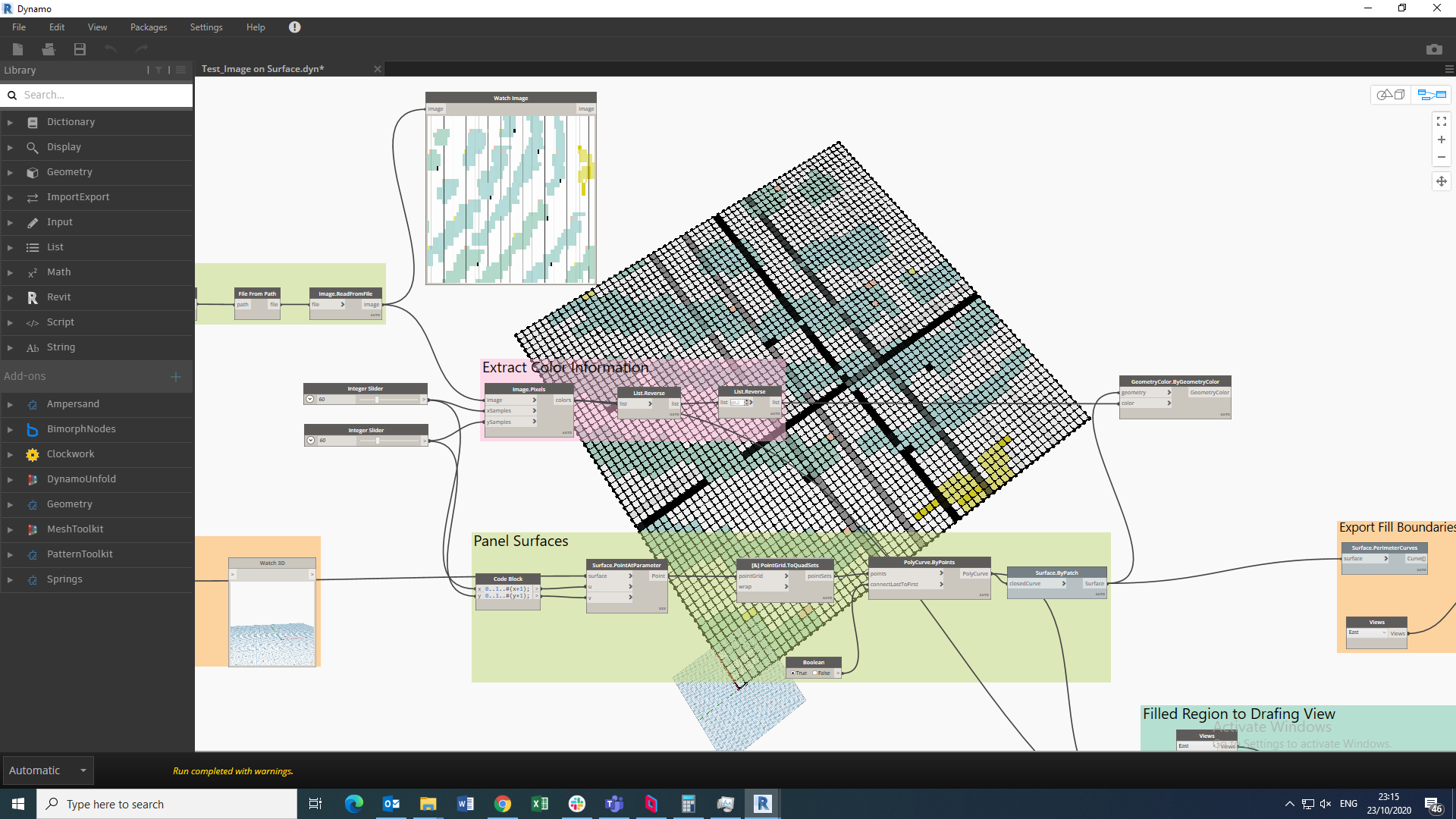This screenshot has width=1456, height=819.
Task: Click the Save toolbar icon
Action: (80, 49)
